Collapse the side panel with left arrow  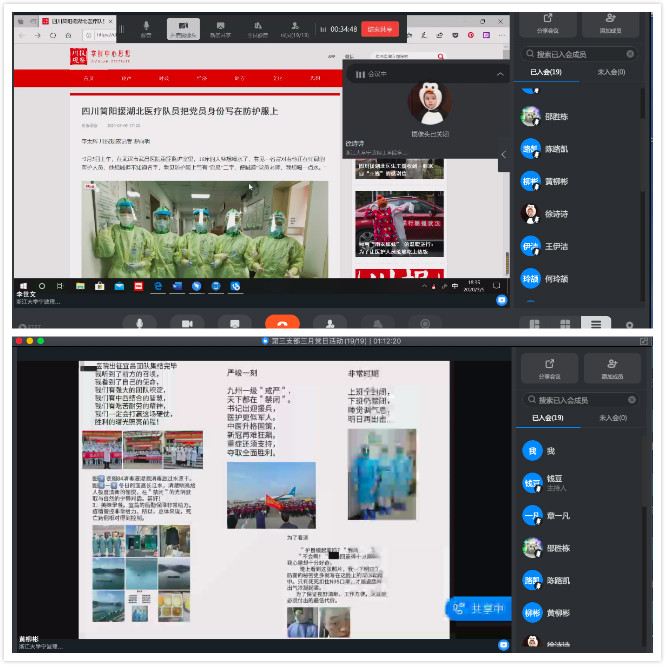[x=503, y=153]
